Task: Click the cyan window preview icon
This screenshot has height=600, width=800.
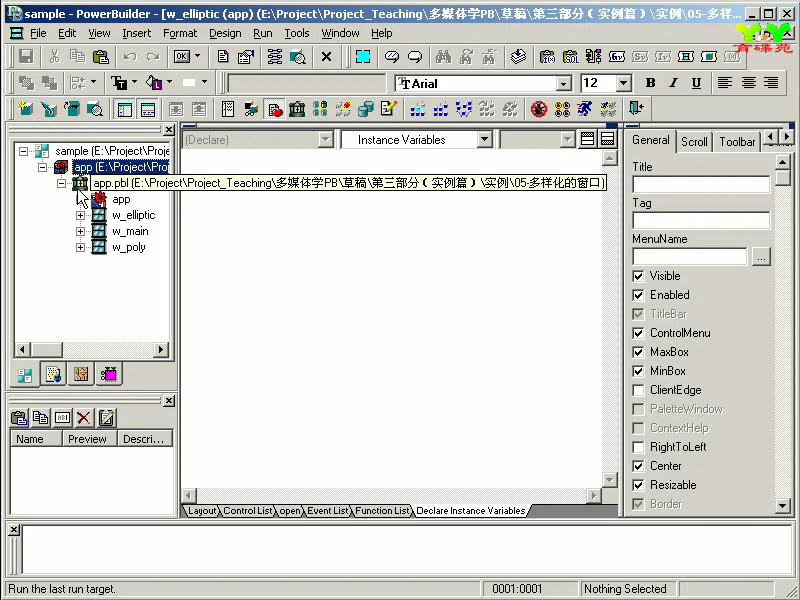Action: (363, 56)
